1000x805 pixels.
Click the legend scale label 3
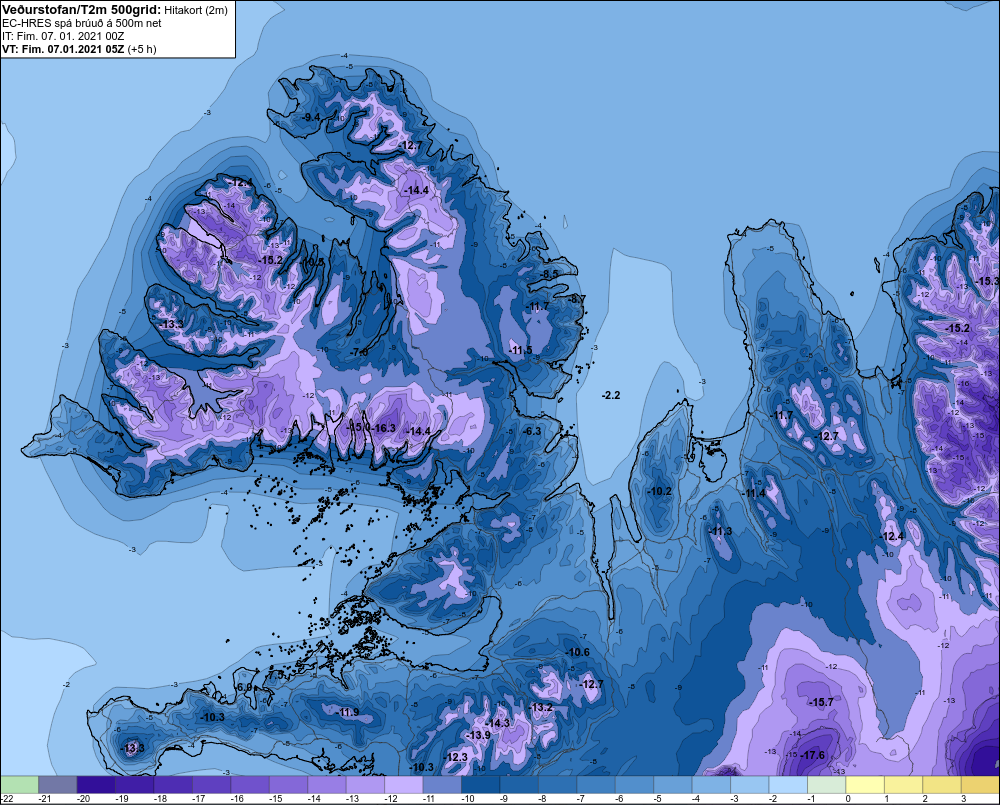963,799
